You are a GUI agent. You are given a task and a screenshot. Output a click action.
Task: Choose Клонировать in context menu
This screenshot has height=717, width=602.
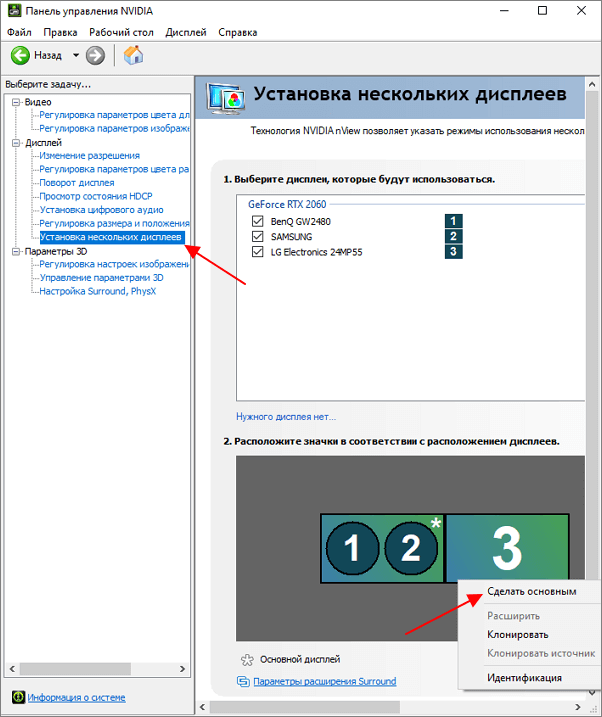pyautogui.click(x=517, y=635)
